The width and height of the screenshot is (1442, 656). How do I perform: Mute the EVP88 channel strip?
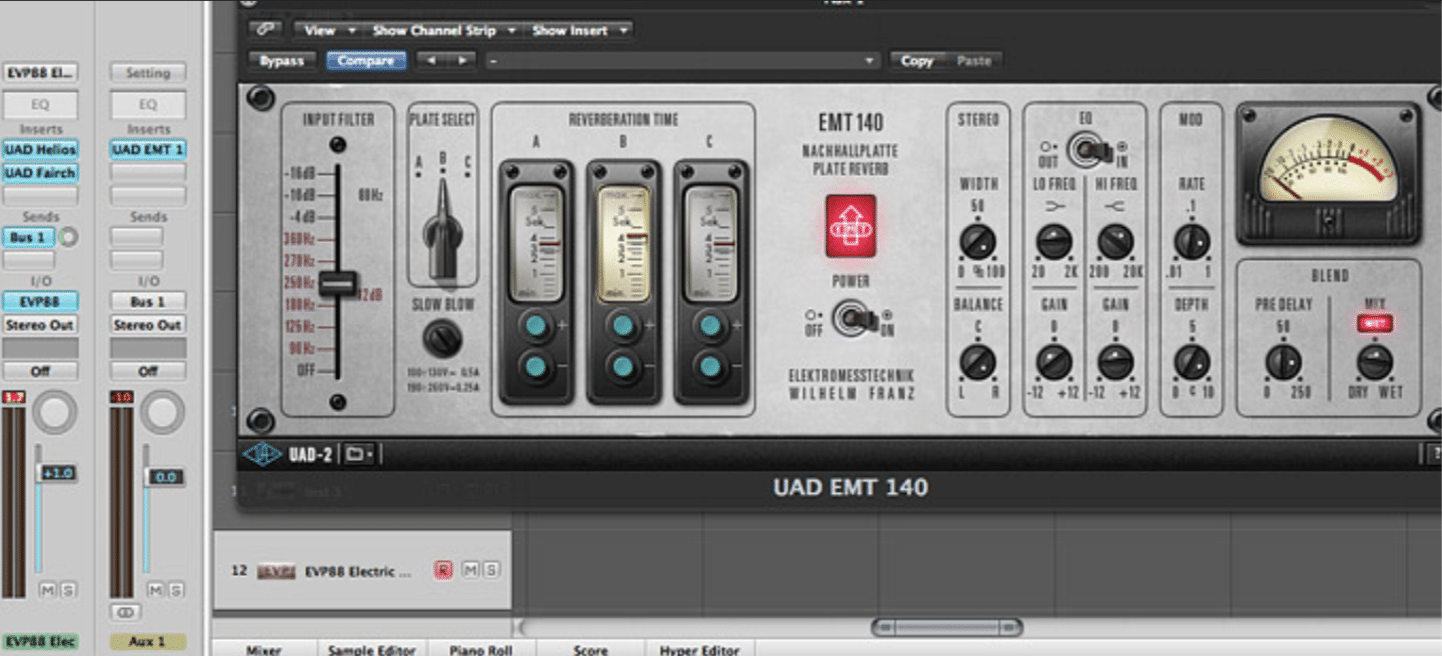pos(47,589)
